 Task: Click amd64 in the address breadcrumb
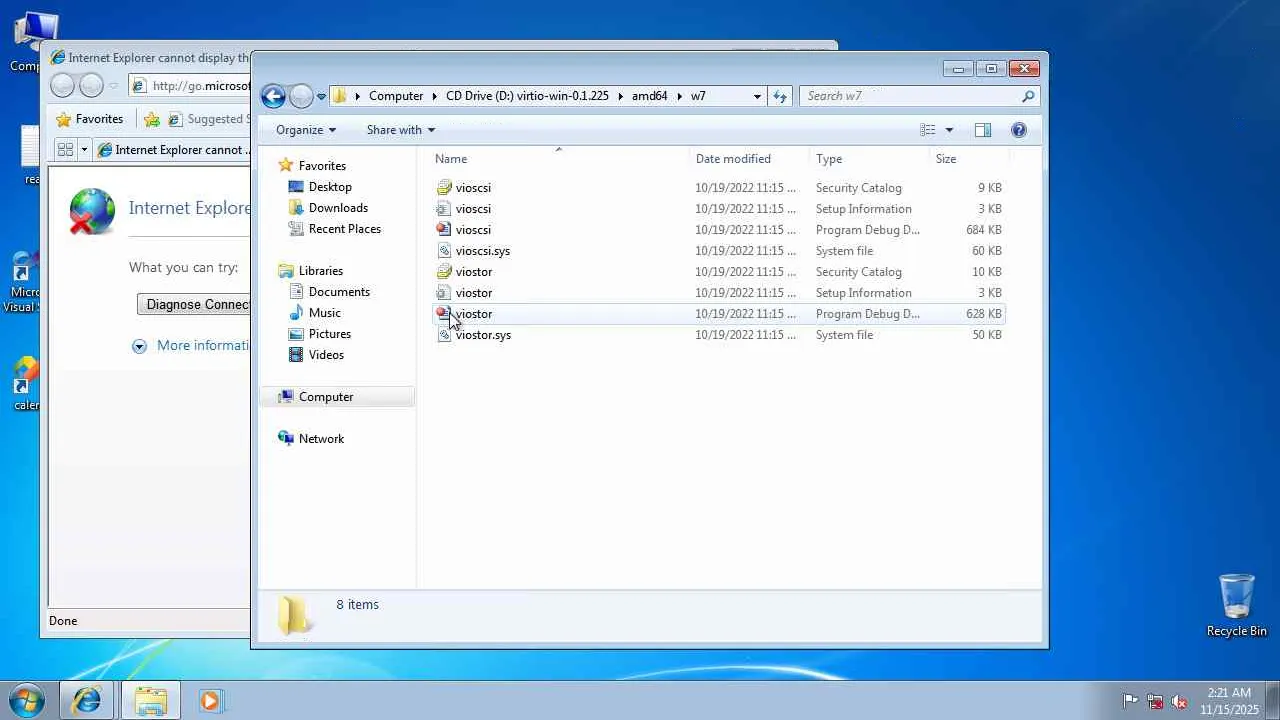tap(649, 96)
